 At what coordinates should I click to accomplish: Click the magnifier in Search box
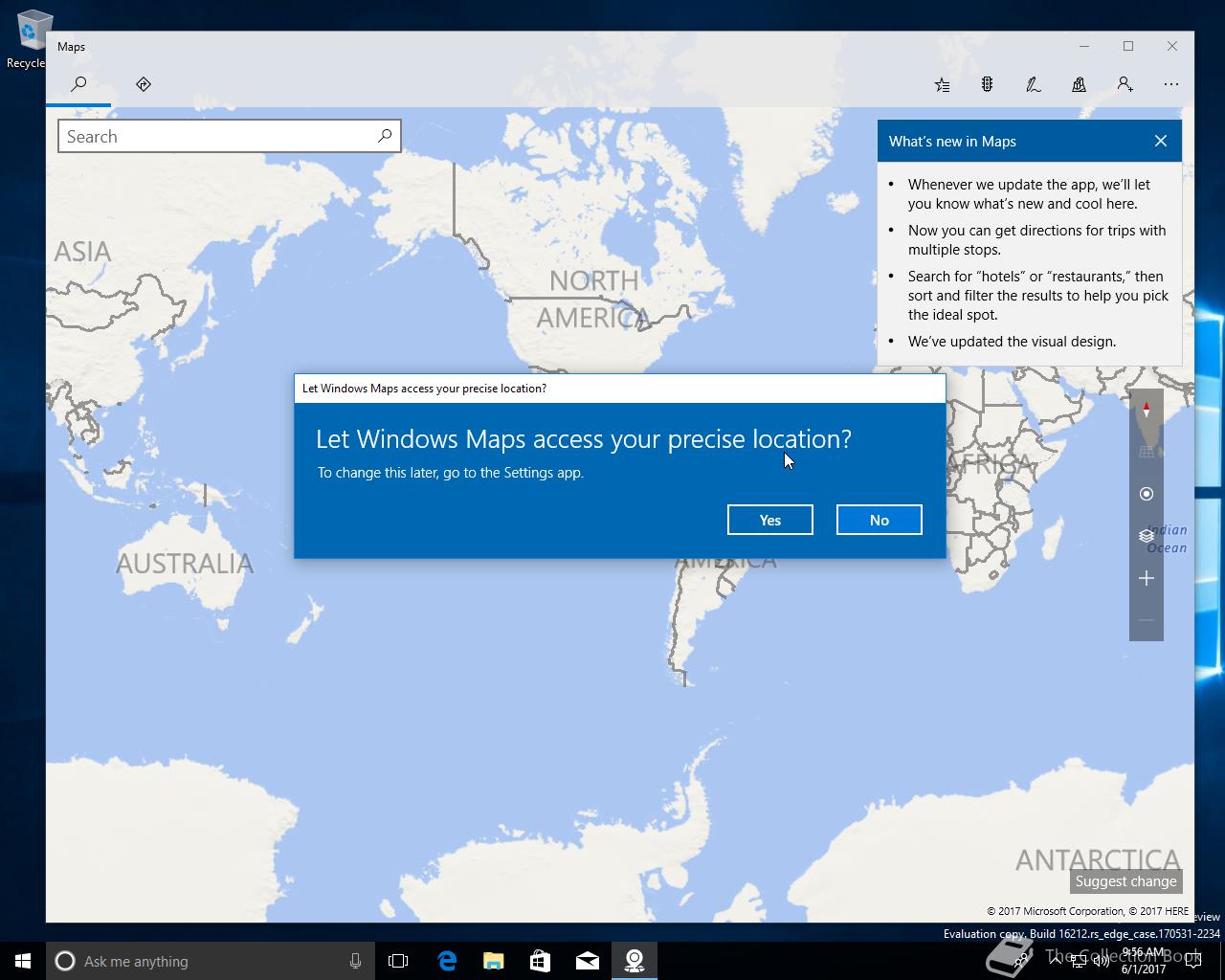[385, 136]
